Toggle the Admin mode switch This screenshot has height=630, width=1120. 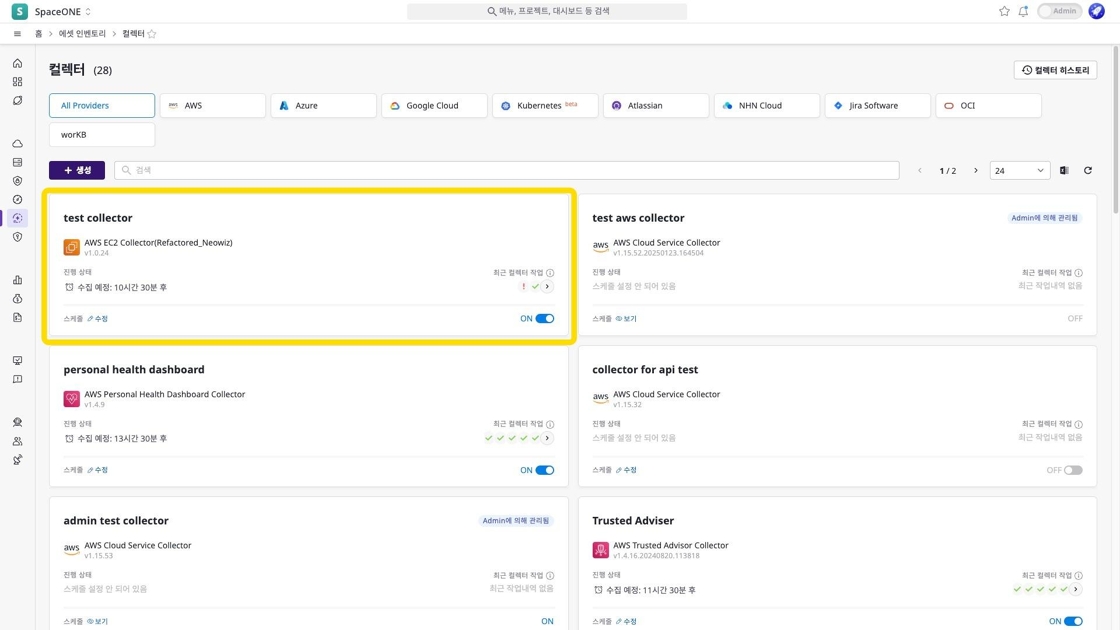[x=1059, y=12]
